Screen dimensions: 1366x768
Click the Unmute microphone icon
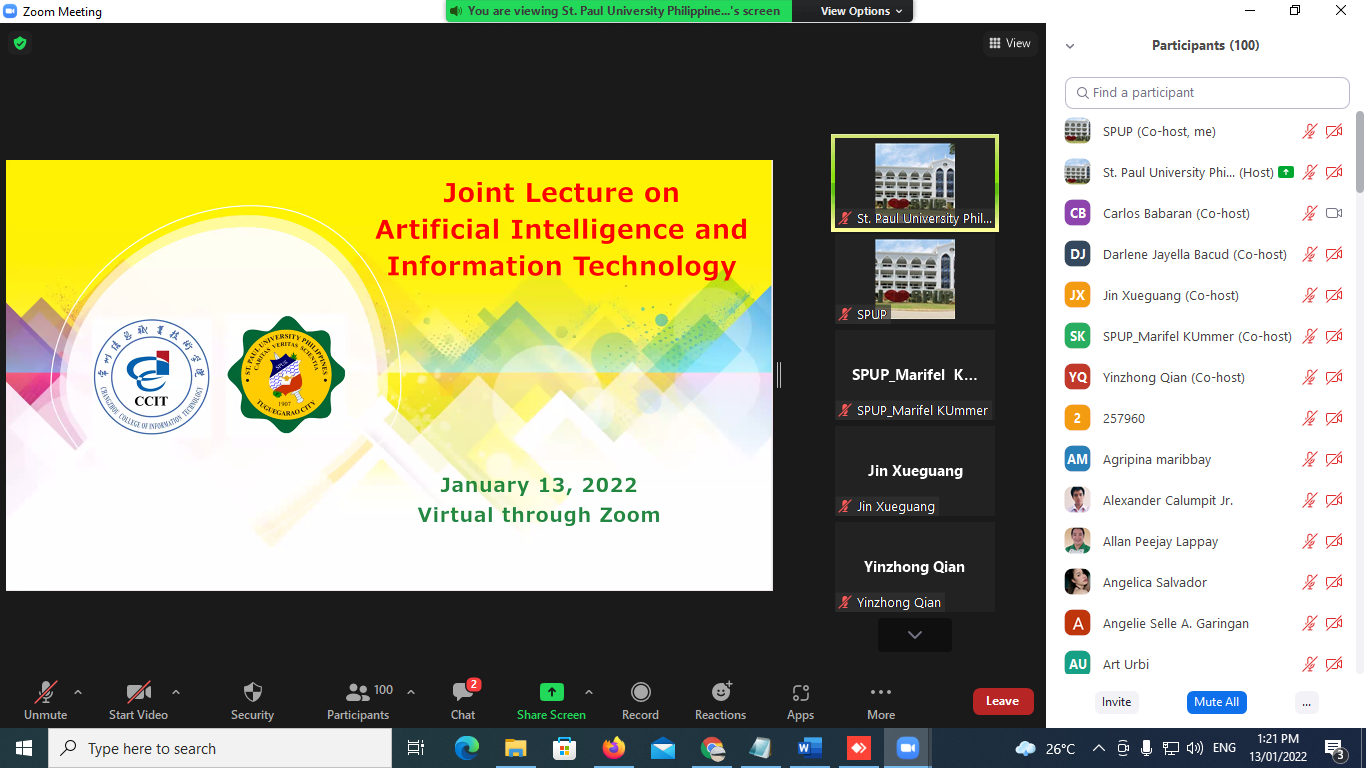coord(45,692)
